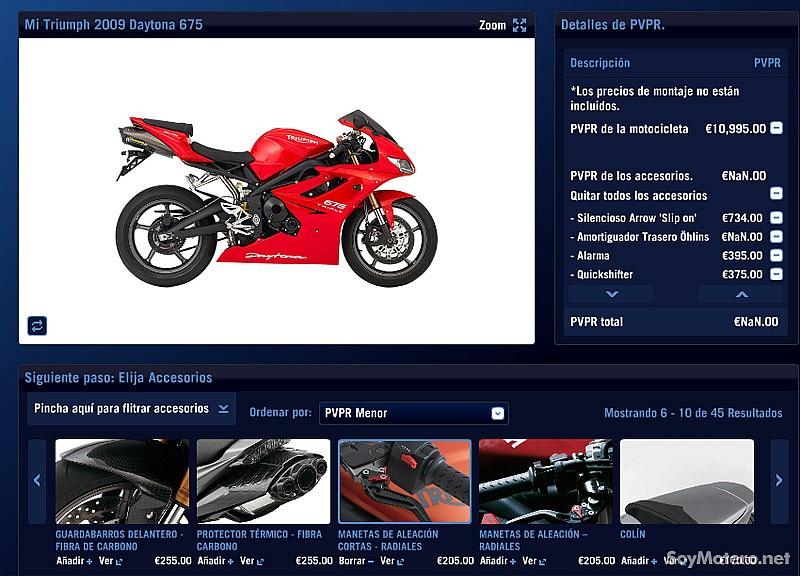Click the Manetas de Aleación – Radiales title
Viewport: 800px width, 576px height.
tap(533, 540)
